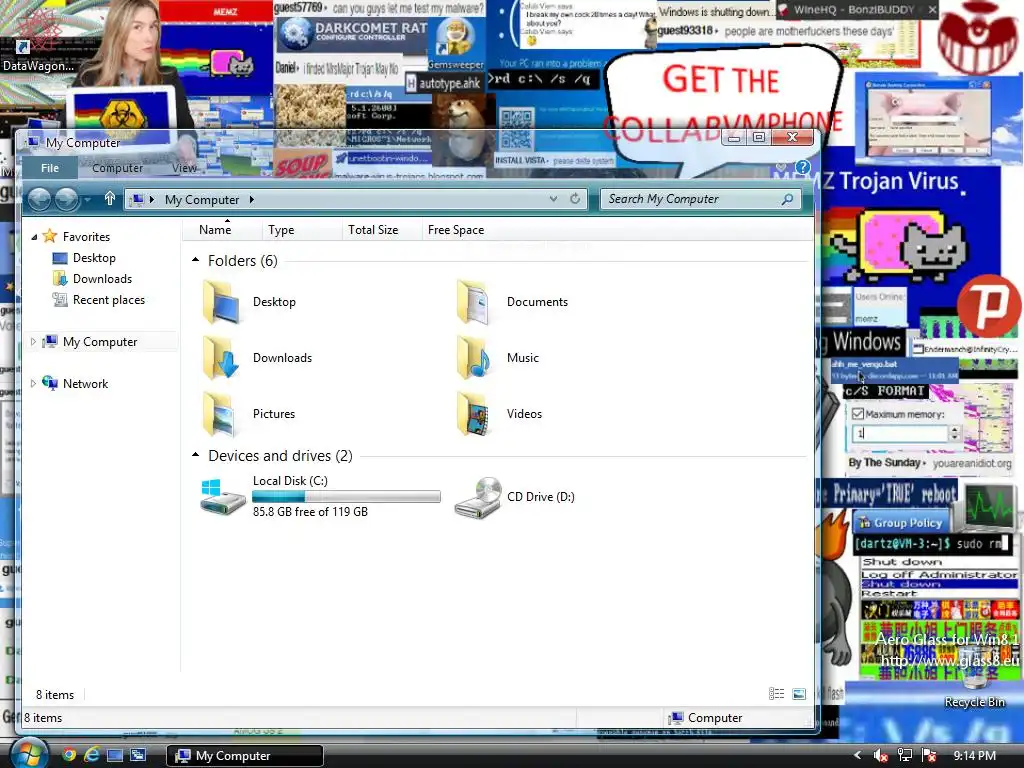Screen dimensions: 1024x768
Task: Refresh the My Computer address bar
Action: [575, 199]
